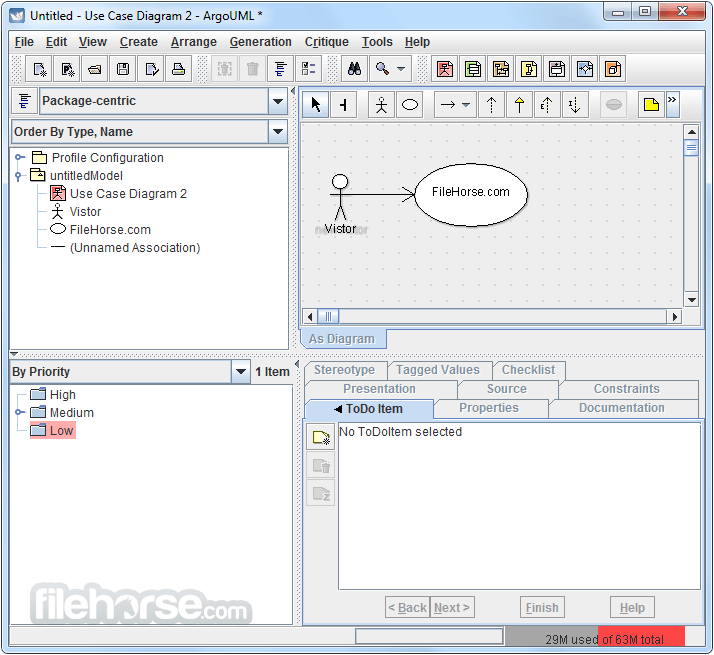Switch to the Tagged Values tab
The width and height of the screenshot is (714, 655).
tap(438, 370)
